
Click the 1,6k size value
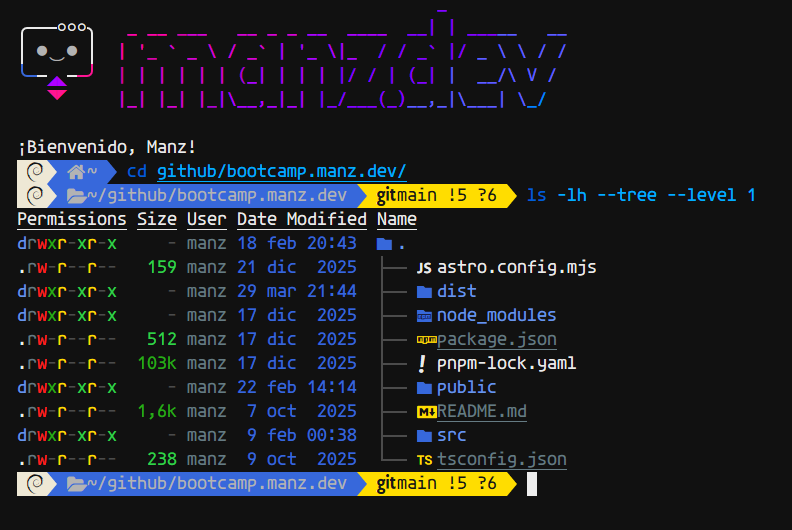157,411
